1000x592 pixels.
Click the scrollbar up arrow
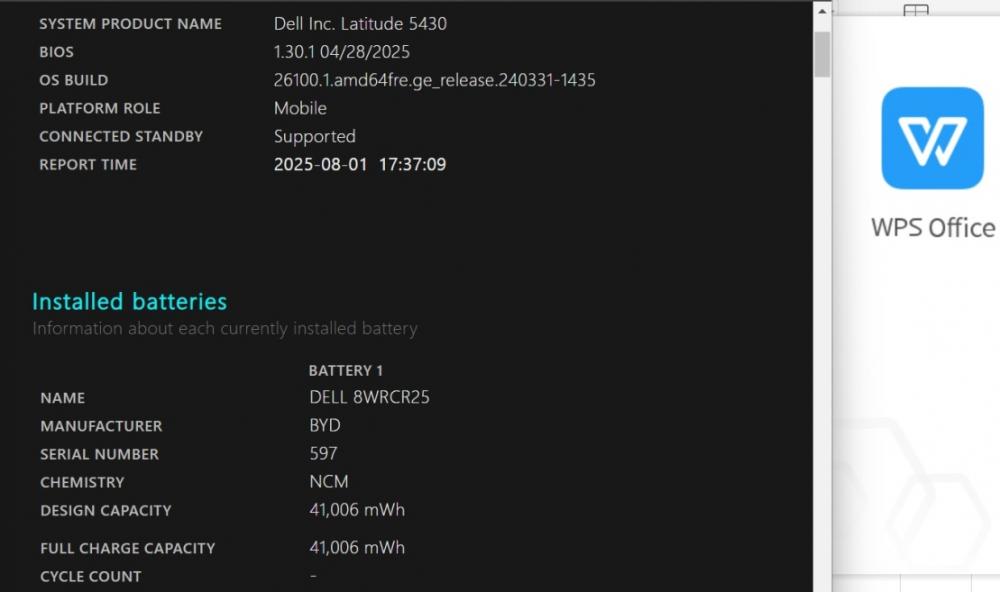point(822,11)
